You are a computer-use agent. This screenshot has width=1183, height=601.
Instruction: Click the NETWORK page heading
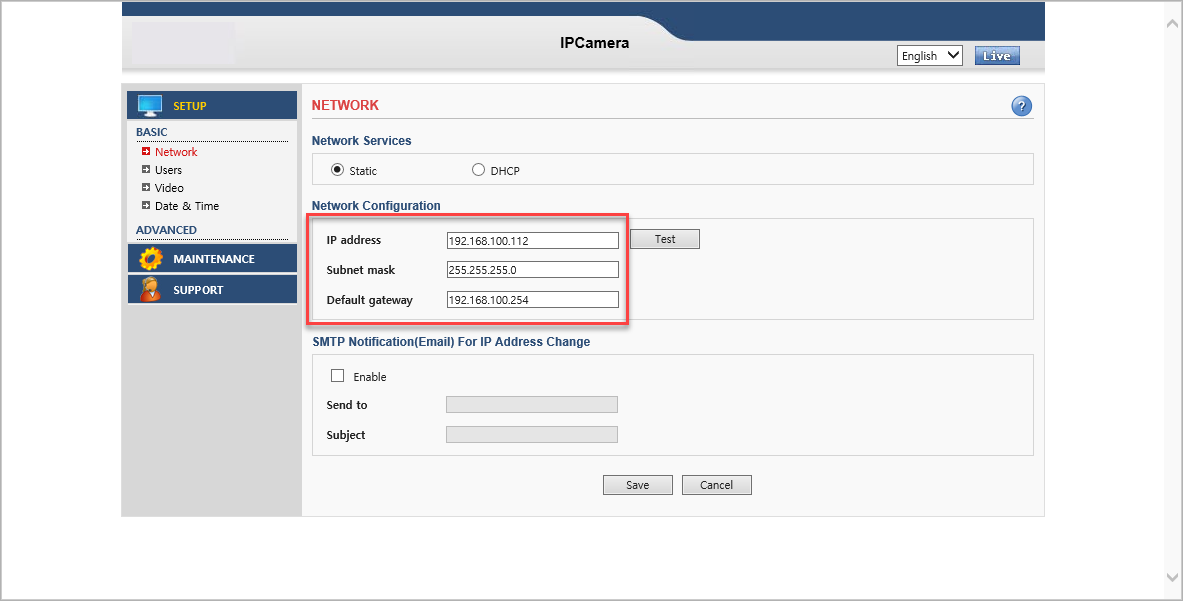346,106
